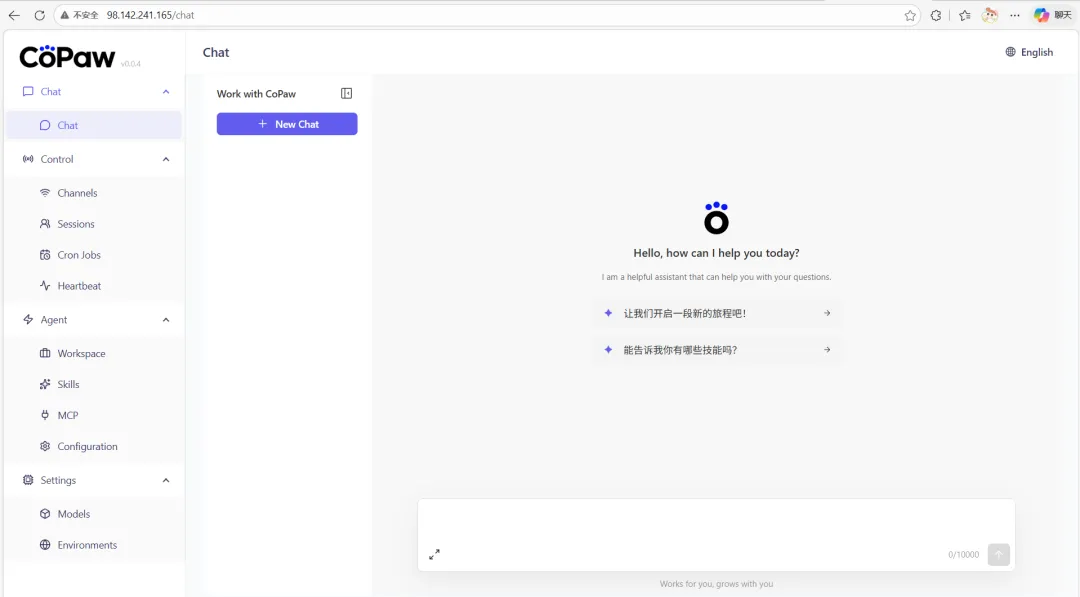Image resolution: width=1080 pixels, height=597 pixels.
Task: Collapse the chat list panel icon
Action: coord(346,94)
